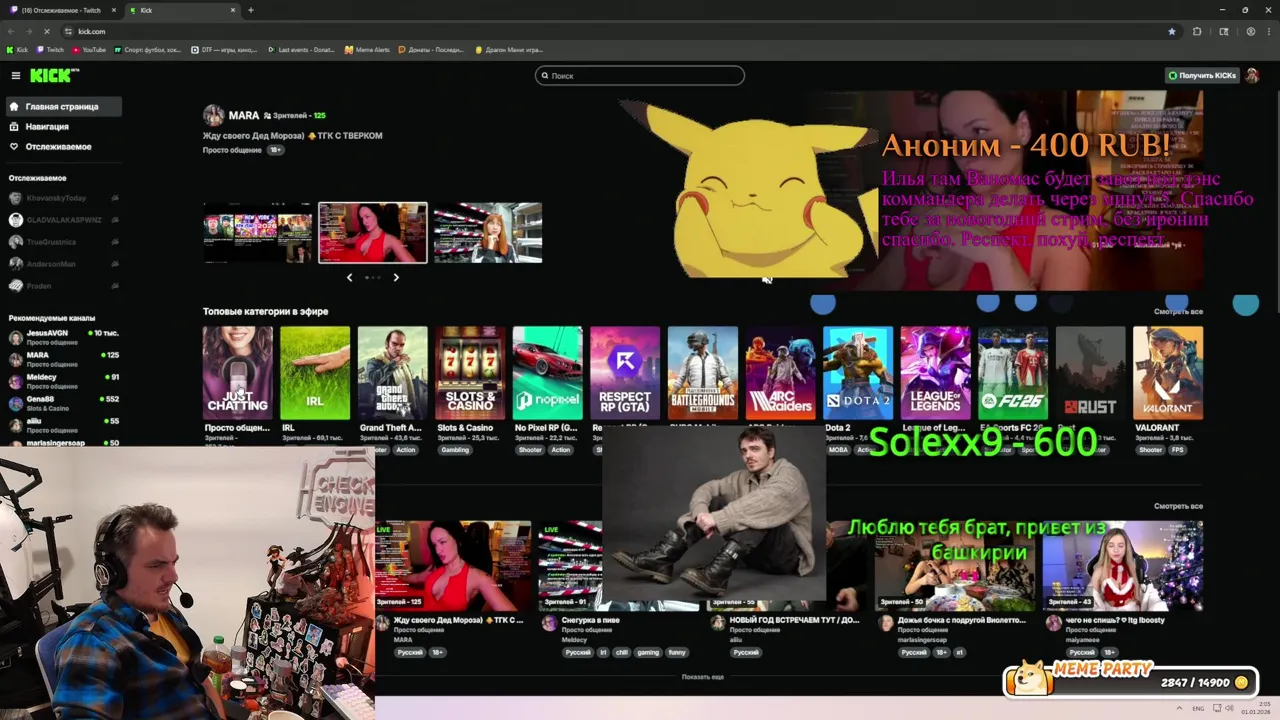Click the FPS tag under VALORANT
Image resolution: width=1280 pixels, height=720 pixels.
click(x=1178, y=450)
